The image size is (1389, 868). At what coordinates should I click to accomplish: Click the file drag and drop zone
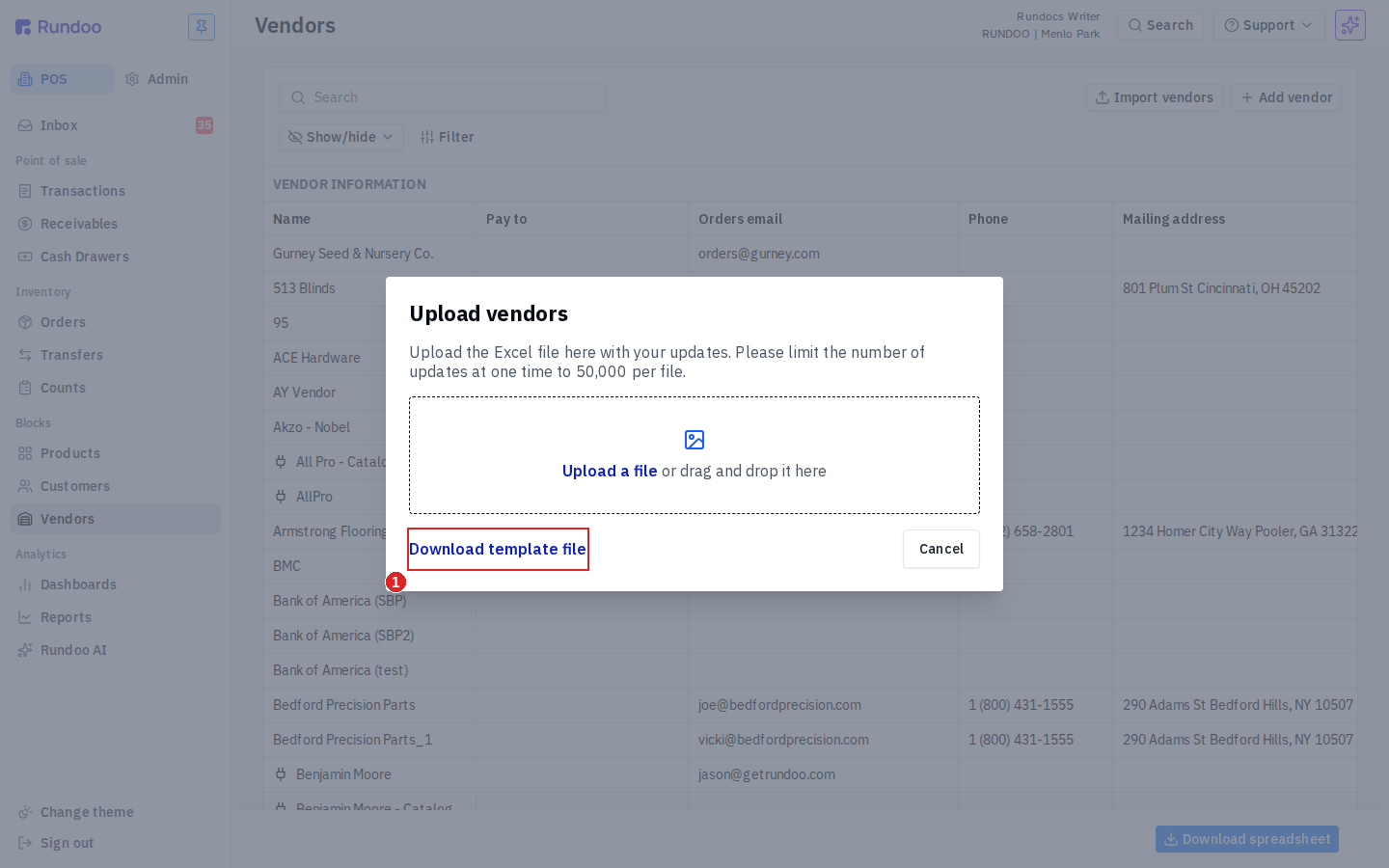click(x=694, y=455)
